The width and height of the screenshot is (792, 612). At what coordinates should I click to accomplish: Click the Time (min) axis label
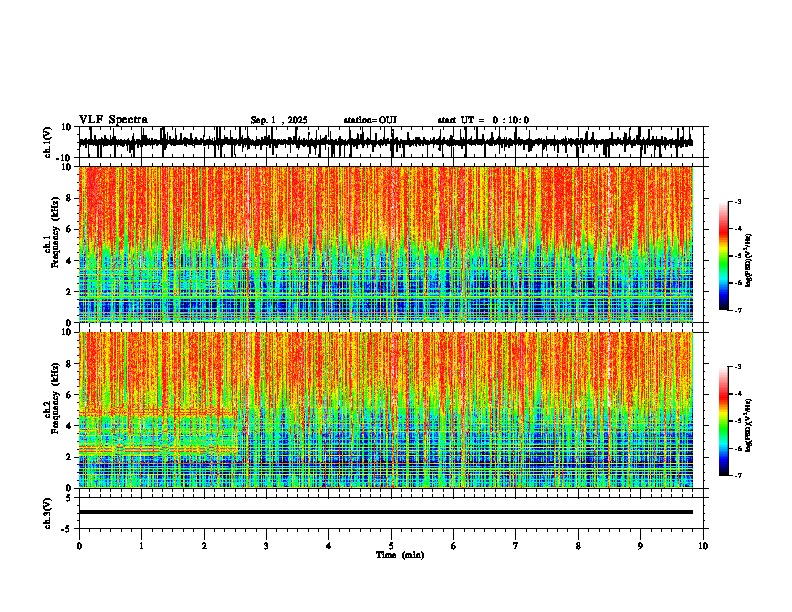(400, 555)
